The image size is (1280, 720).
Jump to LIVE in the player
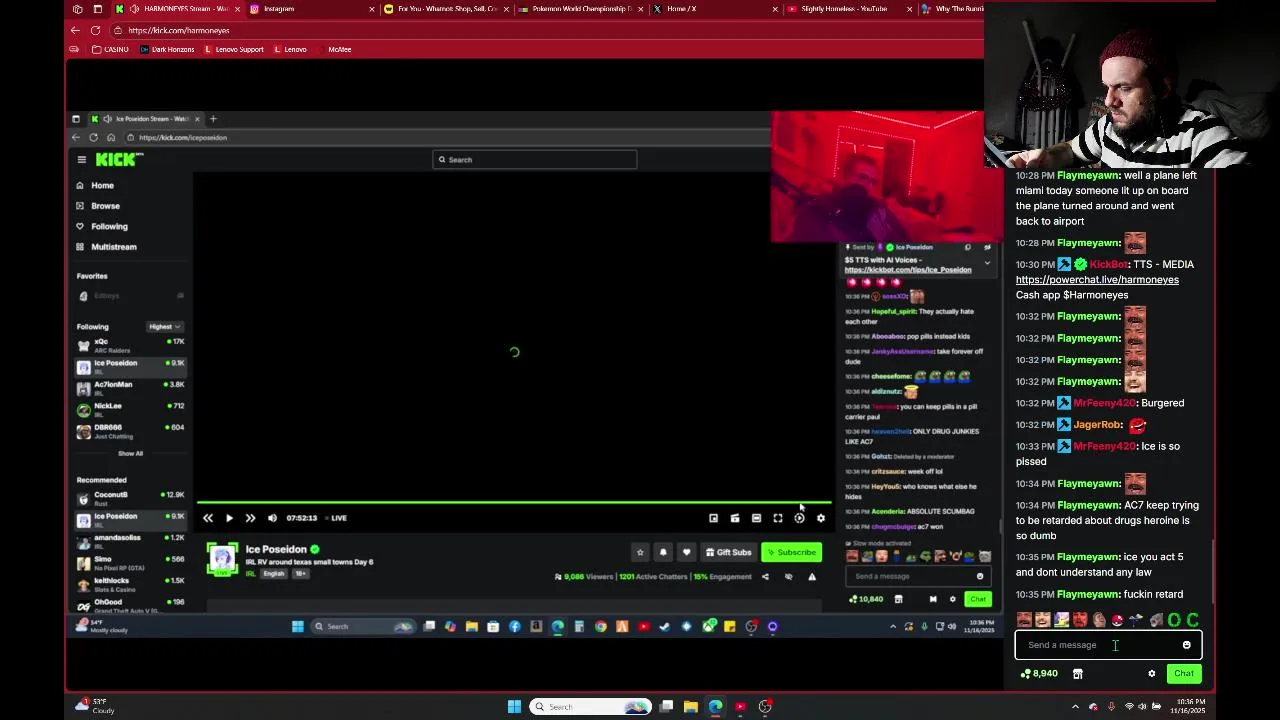[336, 518]
